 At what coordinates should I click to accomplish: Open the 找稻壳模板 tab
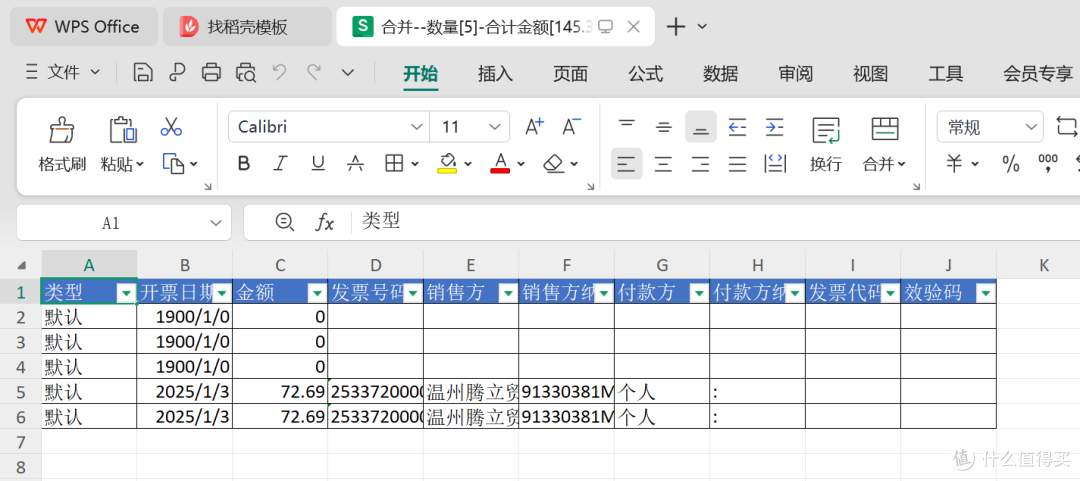pyautogui.click(x=247, y=27)
